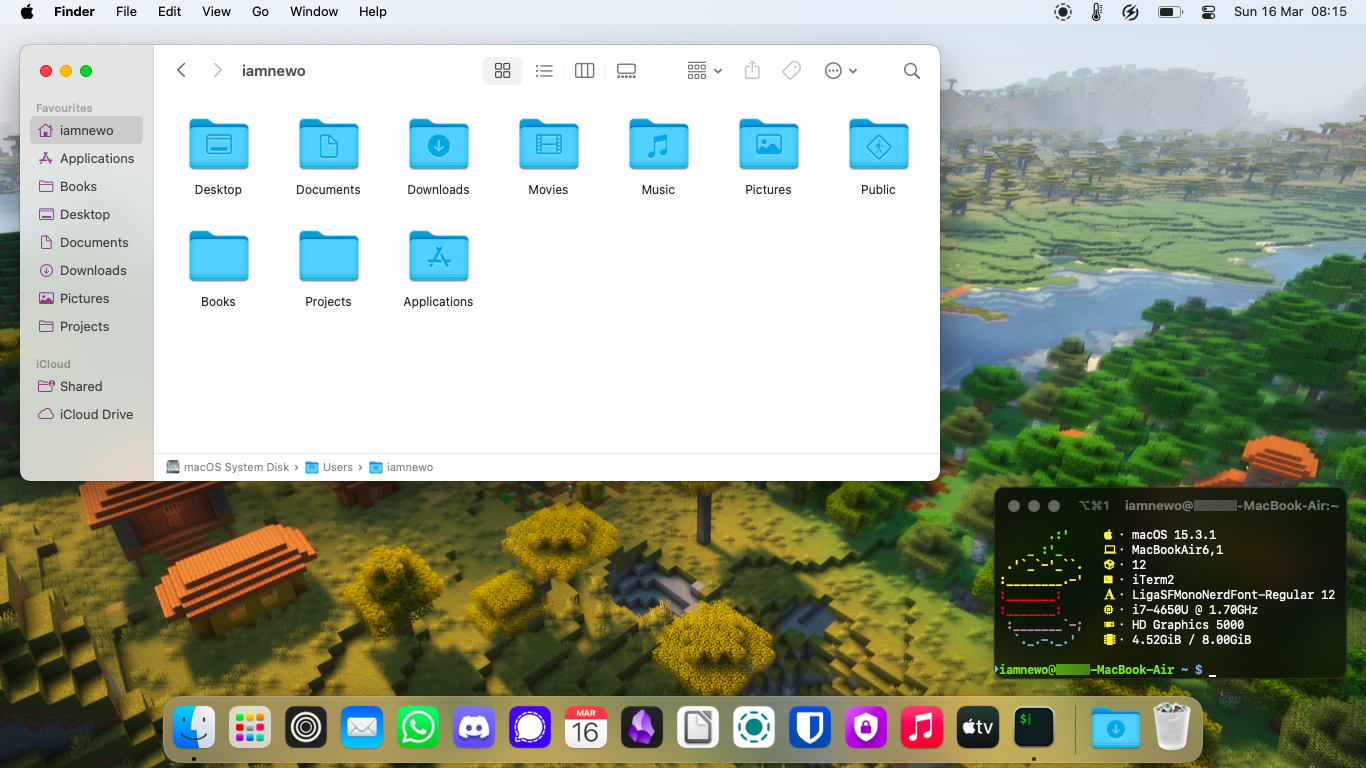Select Projects in Finder sidebar

[x=86, y=326]
